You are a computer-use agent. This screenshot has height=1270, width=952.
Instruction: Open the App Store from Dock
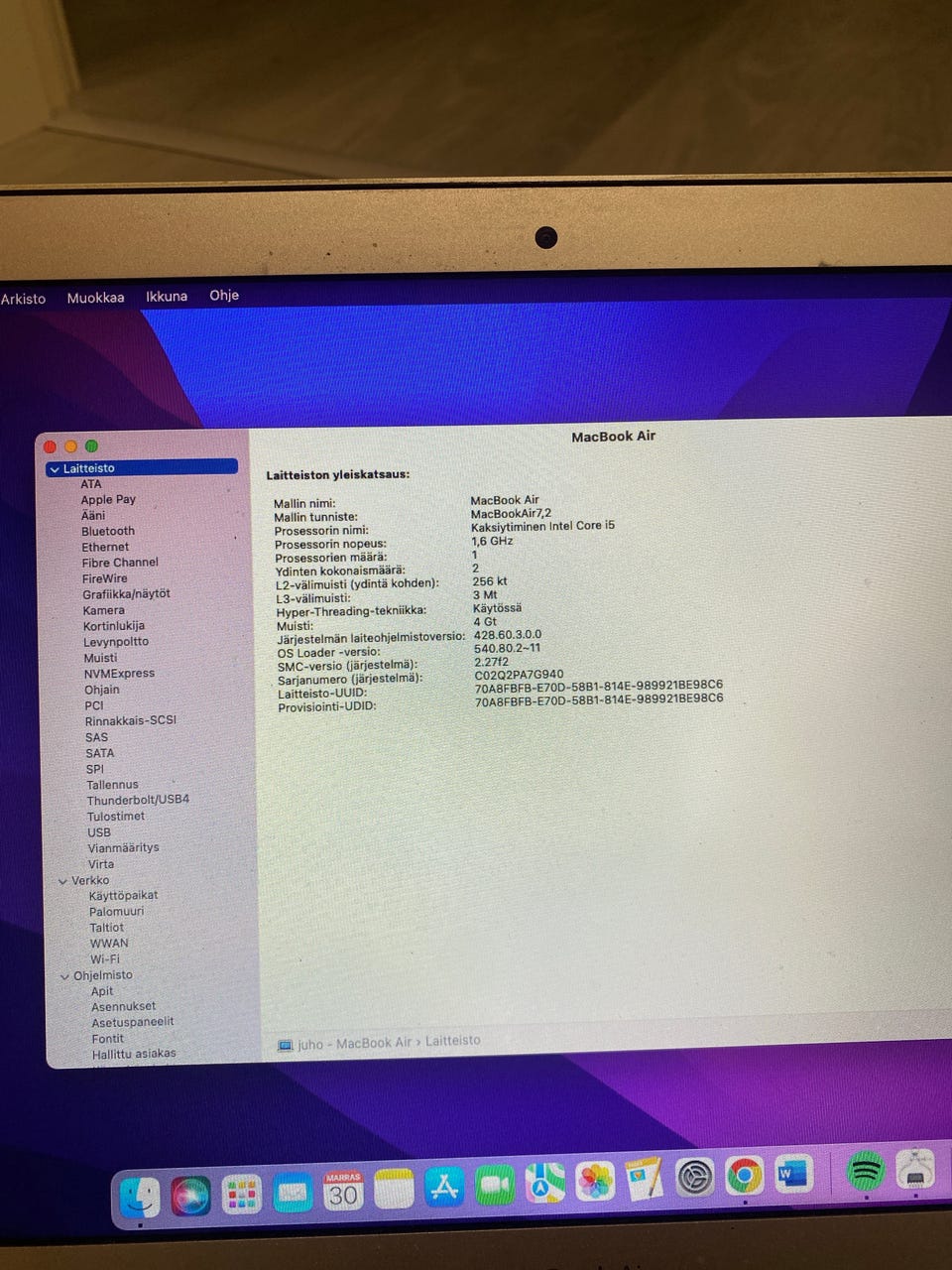[x=444, y=1187]
